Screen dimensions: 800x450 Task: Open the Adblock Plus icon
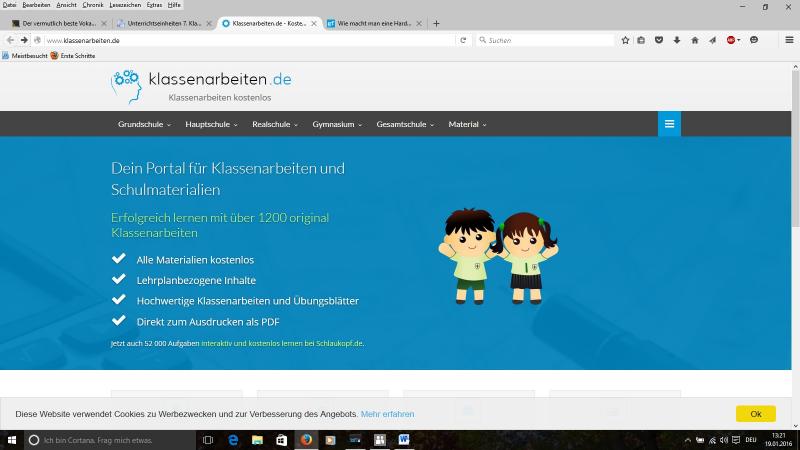(731, 40)
